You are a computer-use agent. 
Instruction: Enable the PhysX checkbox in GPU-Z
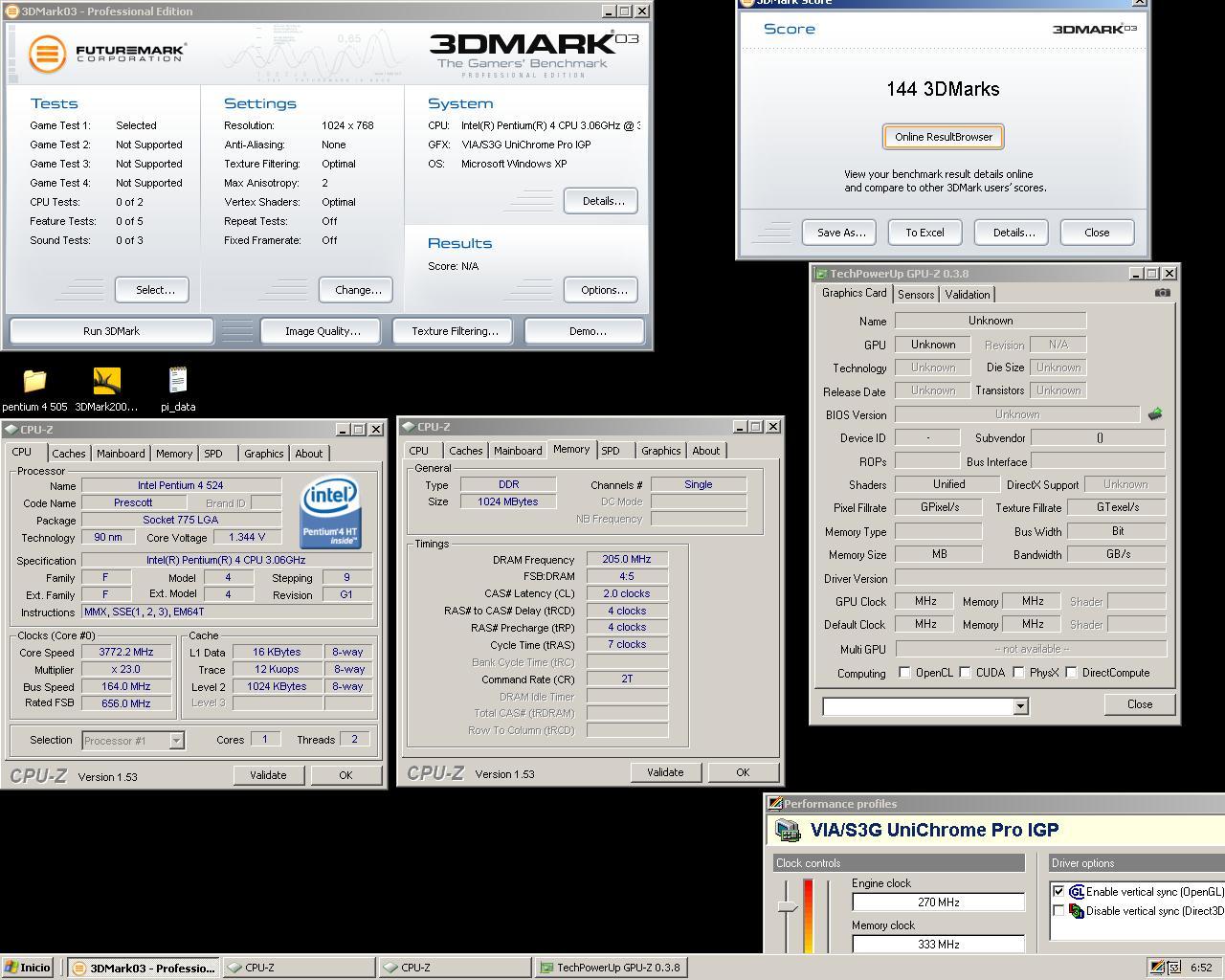1018,673
